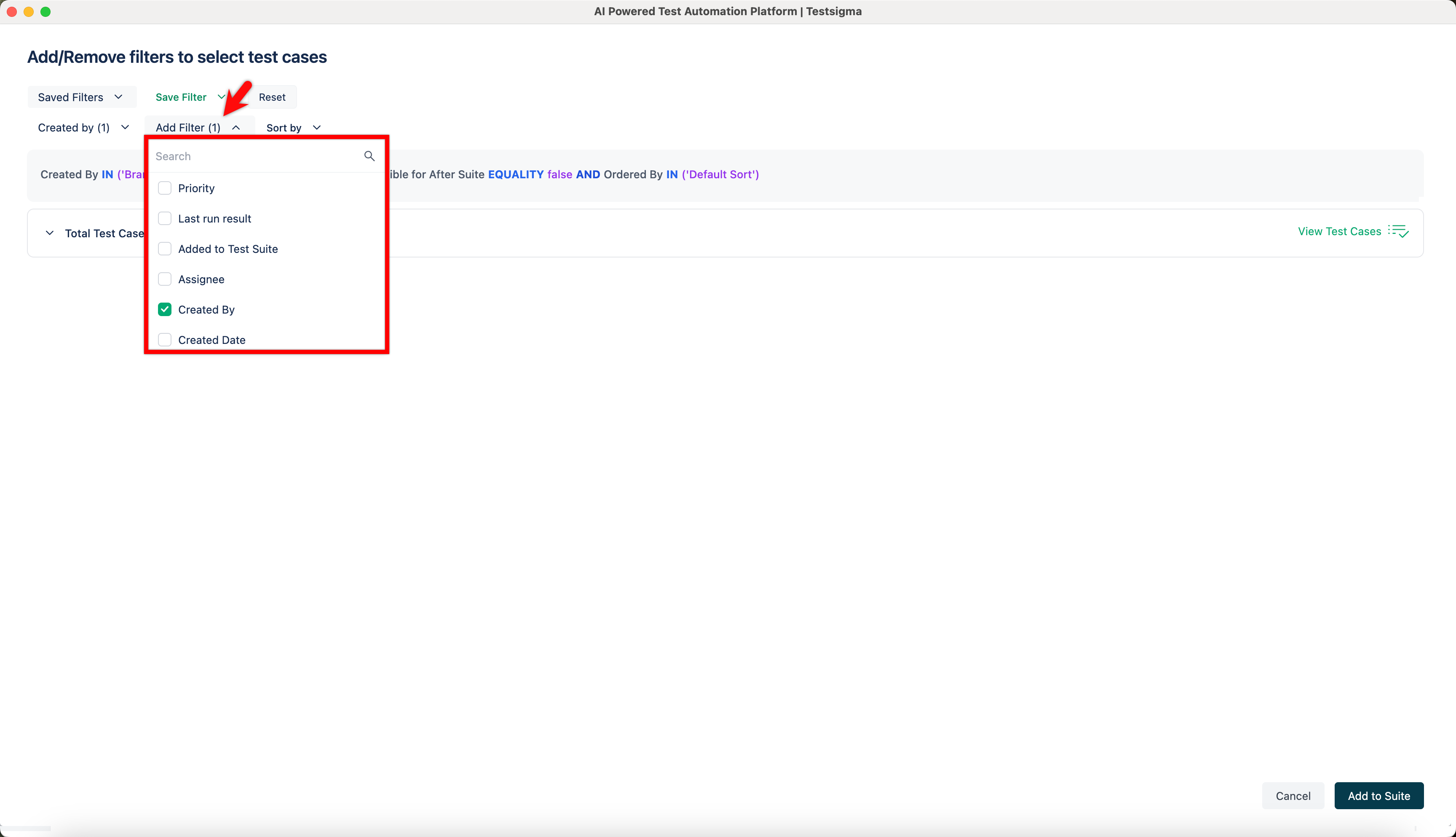The height and width of the screenshot is (837, 1456).
Task: Check the Last run result filter
Action: click(165, 218)
